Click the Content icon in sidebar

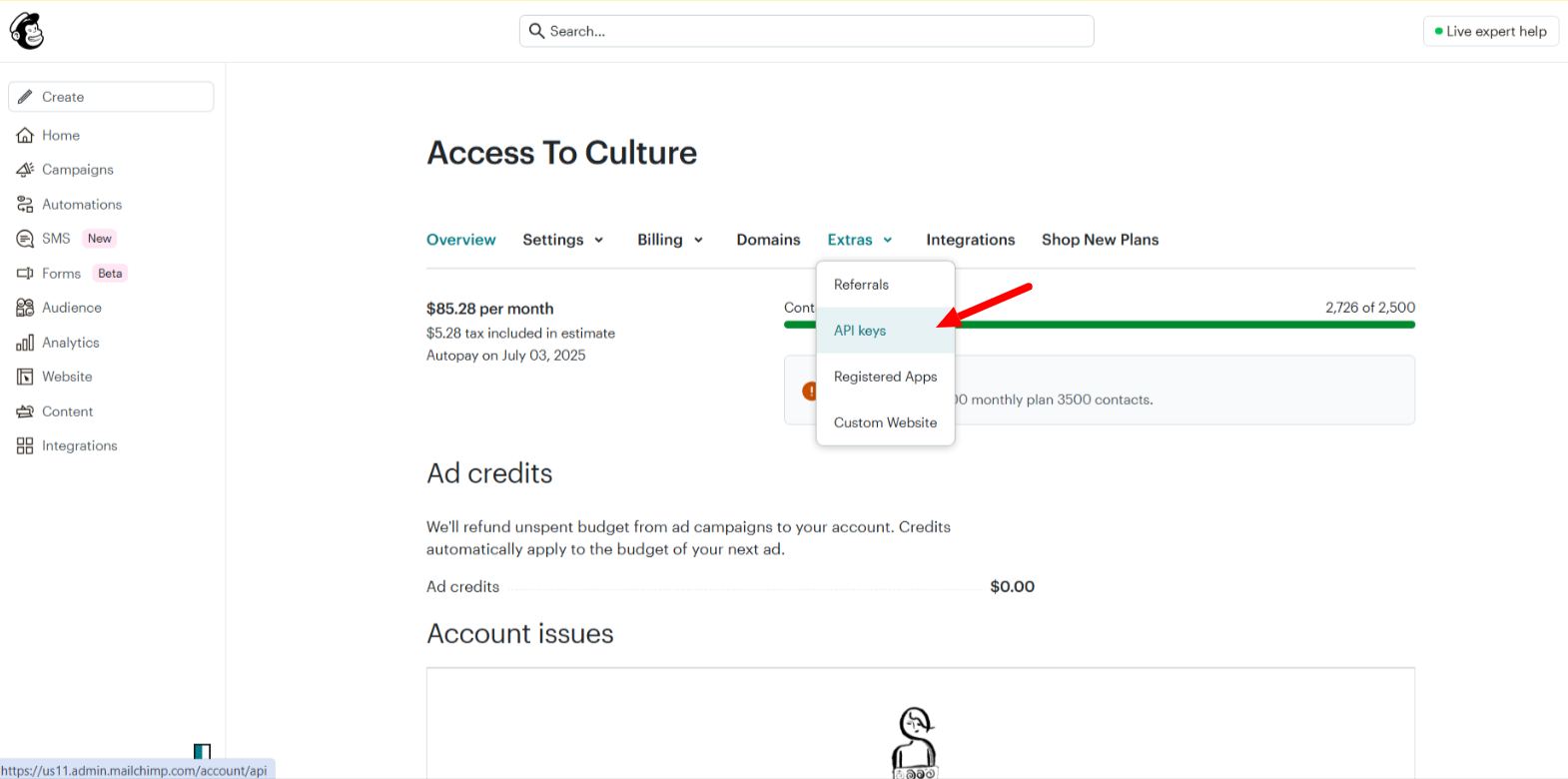pos(25,411)
